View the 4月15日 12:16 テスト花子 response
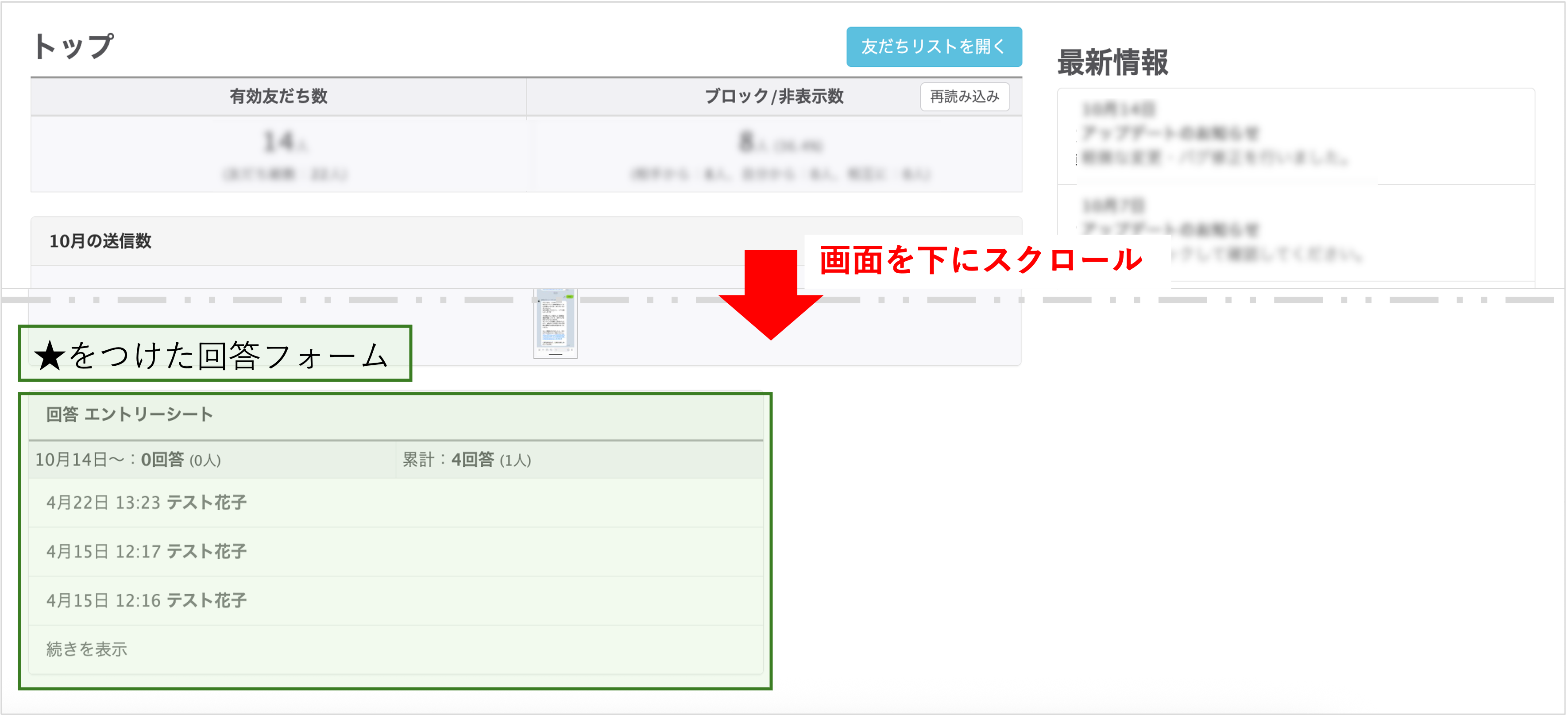Screen dimensions: 1568x716 coord(147,600)
